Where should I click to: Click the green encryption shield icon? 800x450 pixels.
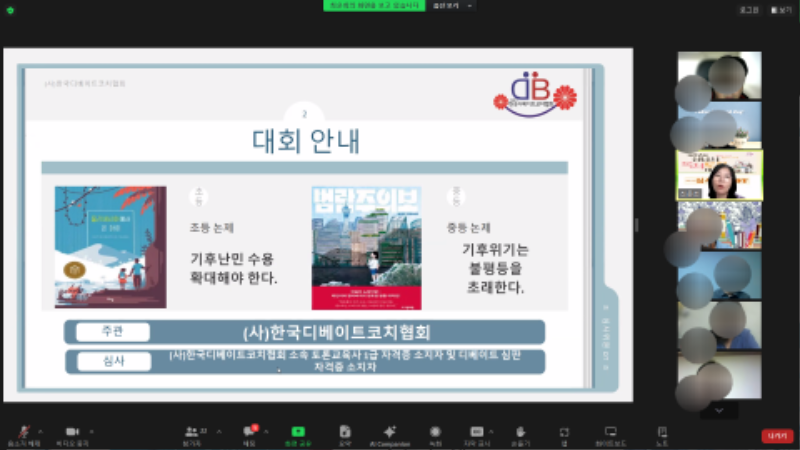pos(10,10)
